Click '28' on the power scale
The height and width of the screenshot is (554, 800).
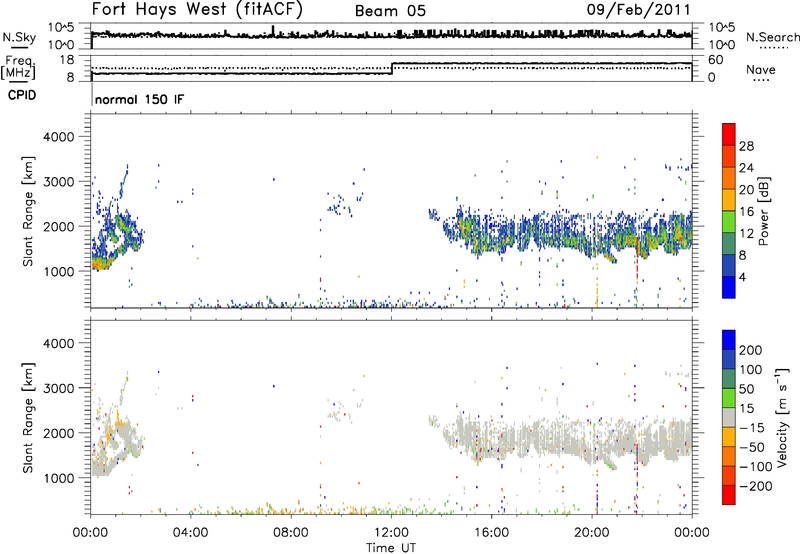(x=746, y=146)
